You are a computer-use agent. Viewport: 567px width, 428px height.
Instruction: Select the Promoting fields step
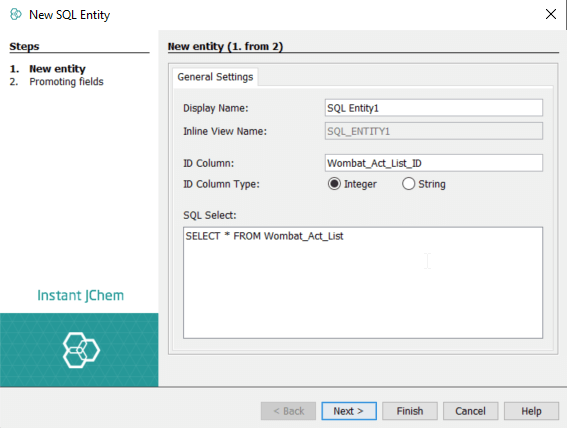tap(66, 82)
